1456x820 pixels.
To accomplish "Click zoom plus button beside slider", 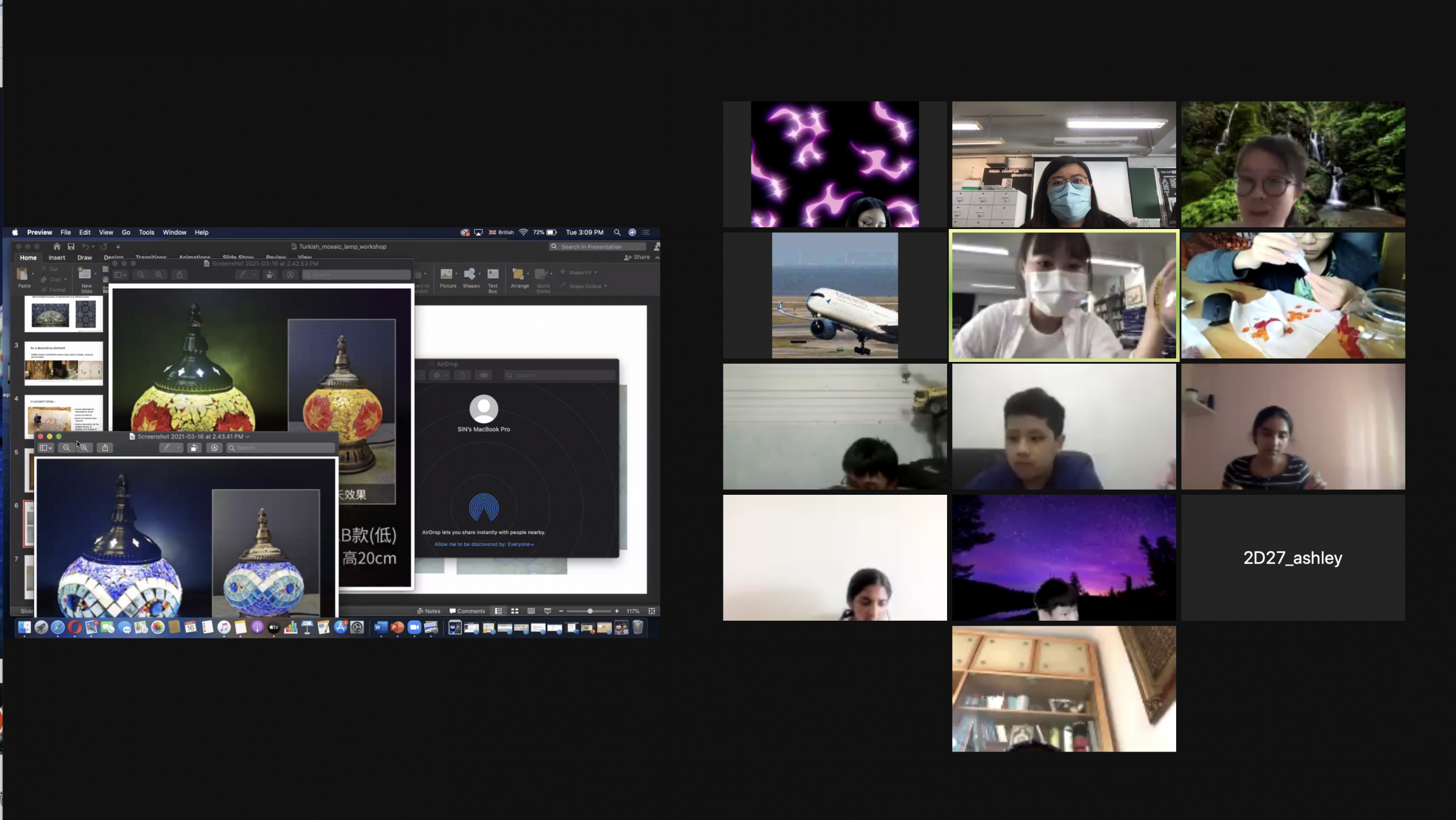I will 617,611.
